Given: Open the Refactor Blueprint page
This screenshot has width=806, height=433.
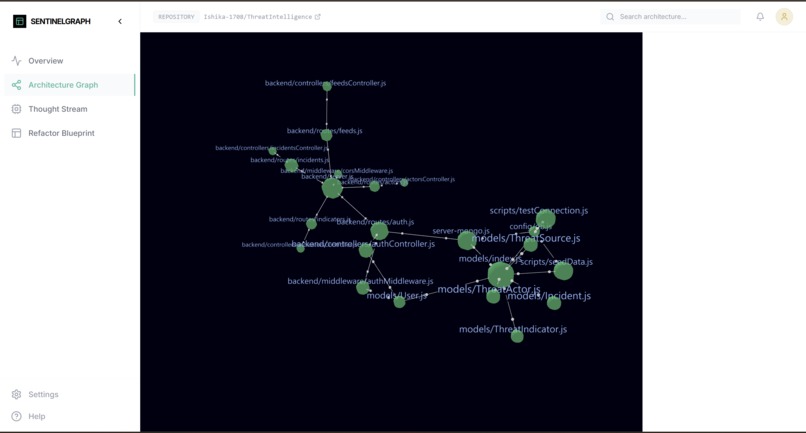Looking at the screenshot, I should [x=69, y=133].
